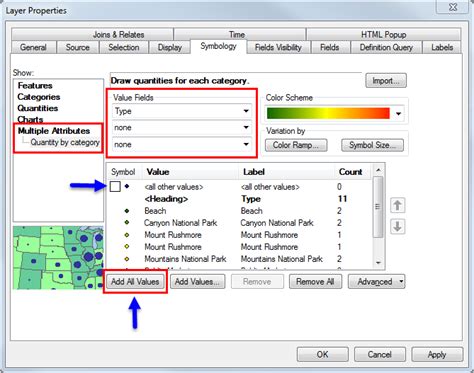Open the Advanced dropdown button
474x373 pixels.
(x=377, y=282)
